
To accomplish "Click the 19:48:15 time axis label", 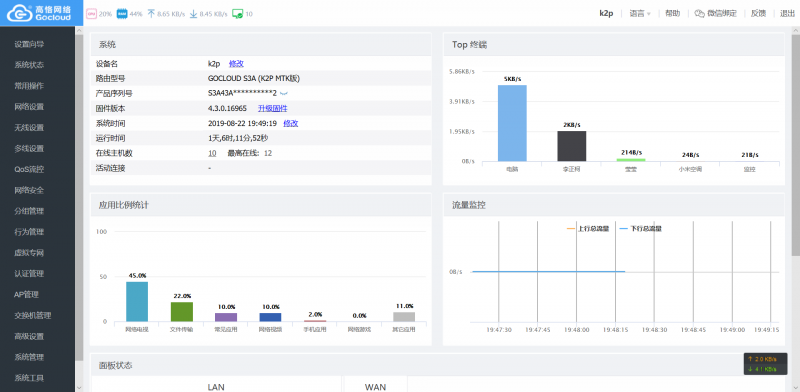I will pyautogui.click(x=616, y=330).
